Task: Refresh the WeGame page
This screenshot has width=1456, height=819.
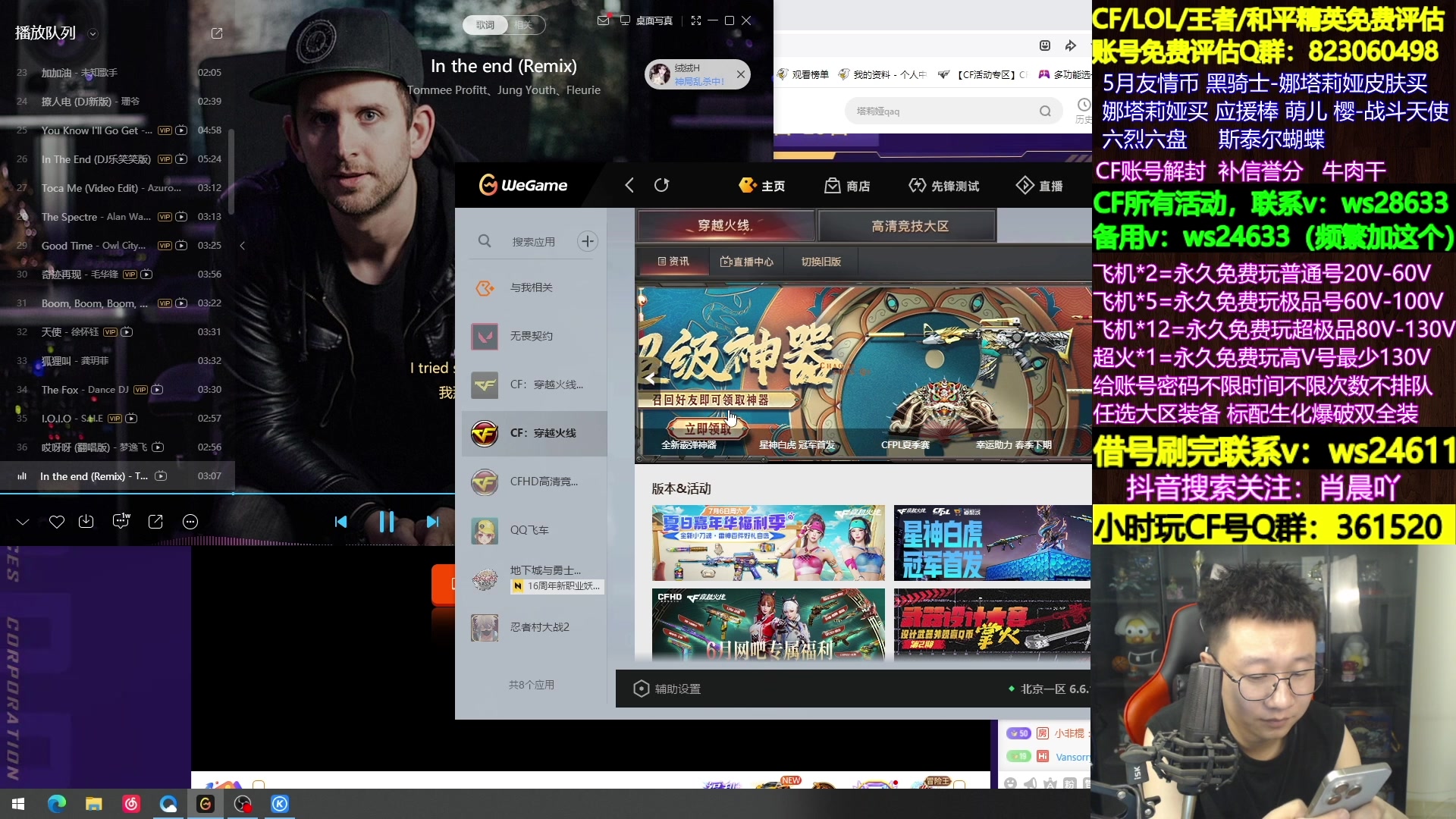Action: [x=661, y=185]
